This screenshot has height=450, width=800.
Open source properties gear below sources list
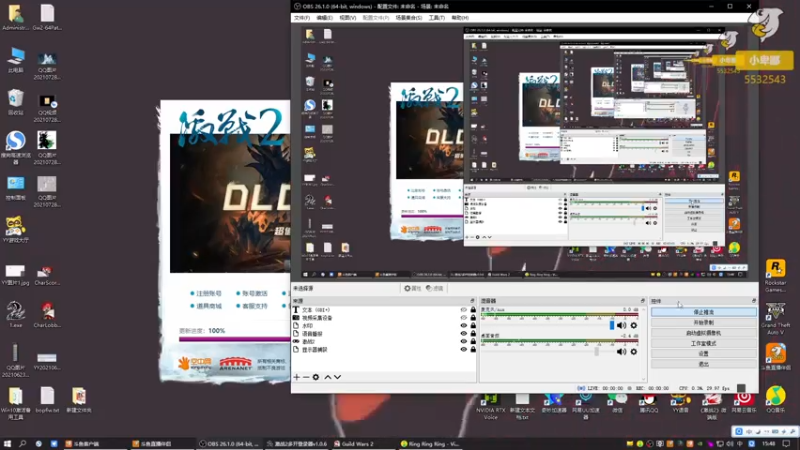point(316,377)
